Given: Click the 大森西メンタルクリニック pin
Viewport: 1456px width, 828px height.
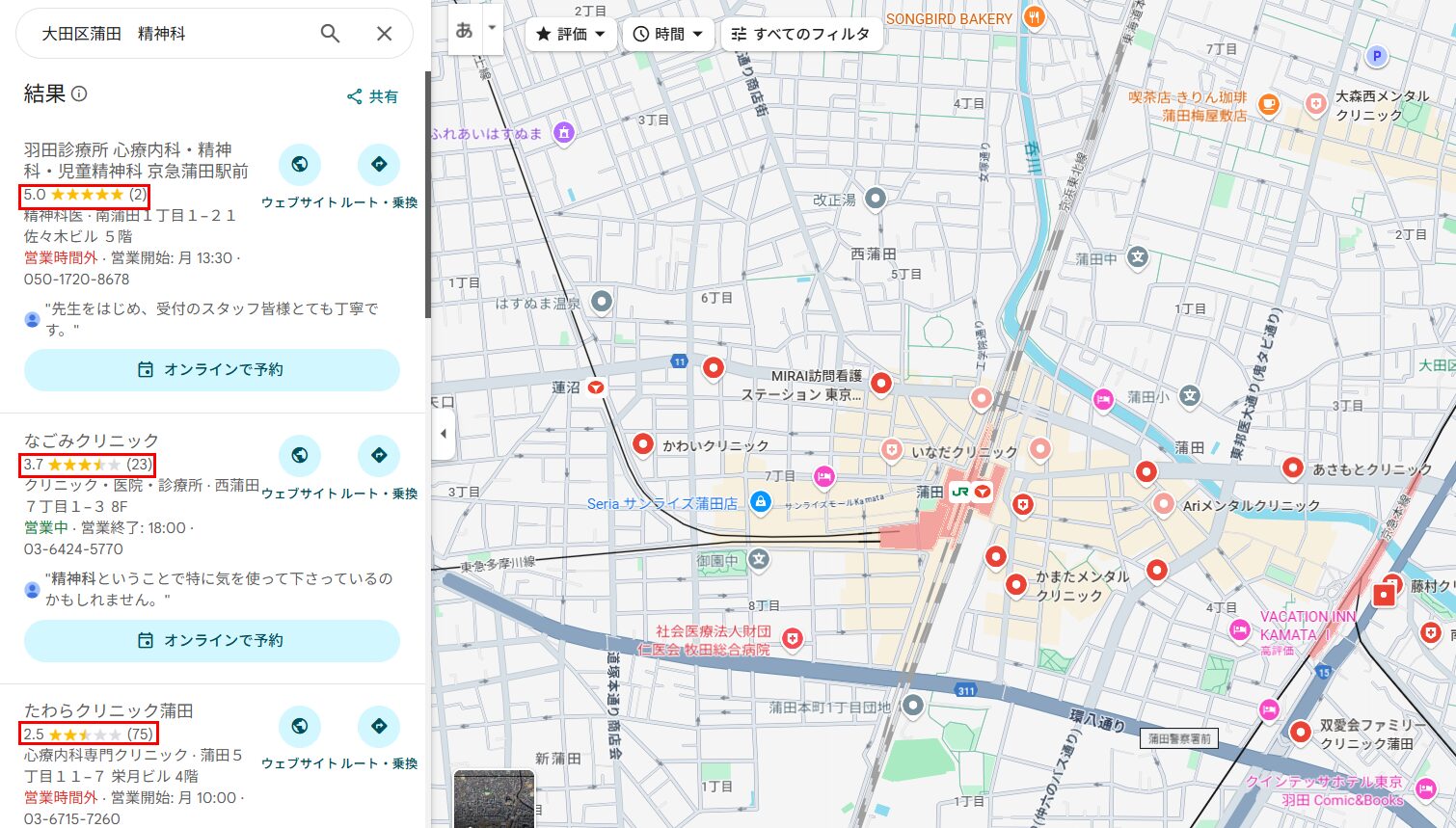Looking at the screenshot, I should (1316, 104).
